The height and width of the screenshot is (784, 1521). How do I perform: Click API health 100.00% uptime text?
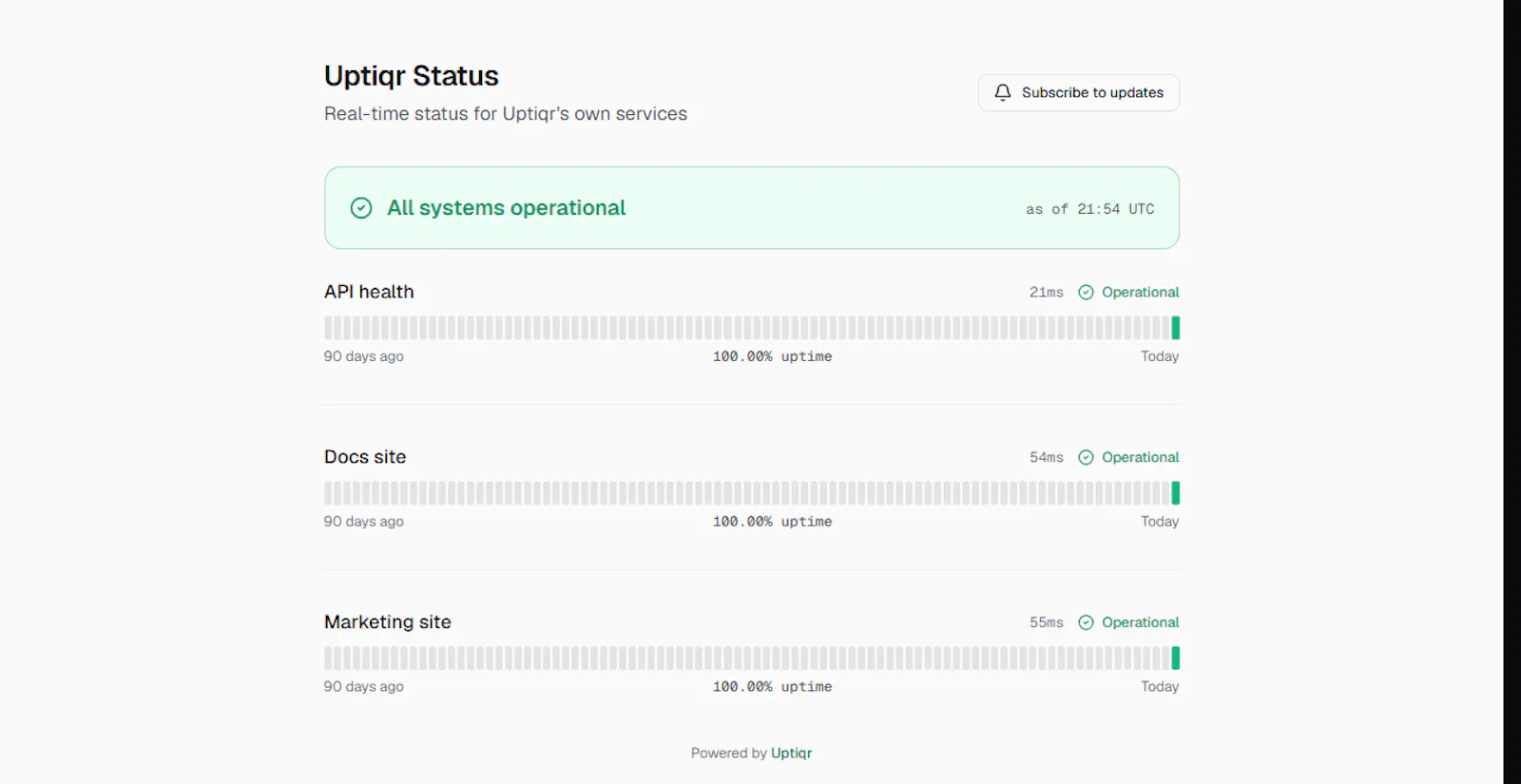point(772,356)
